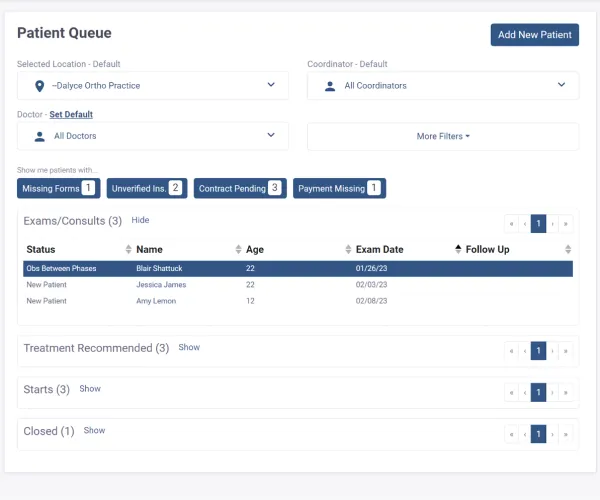Open the All Doctors dropdown
The width and height of the screenshot is (600, 500).
(153, 136)
